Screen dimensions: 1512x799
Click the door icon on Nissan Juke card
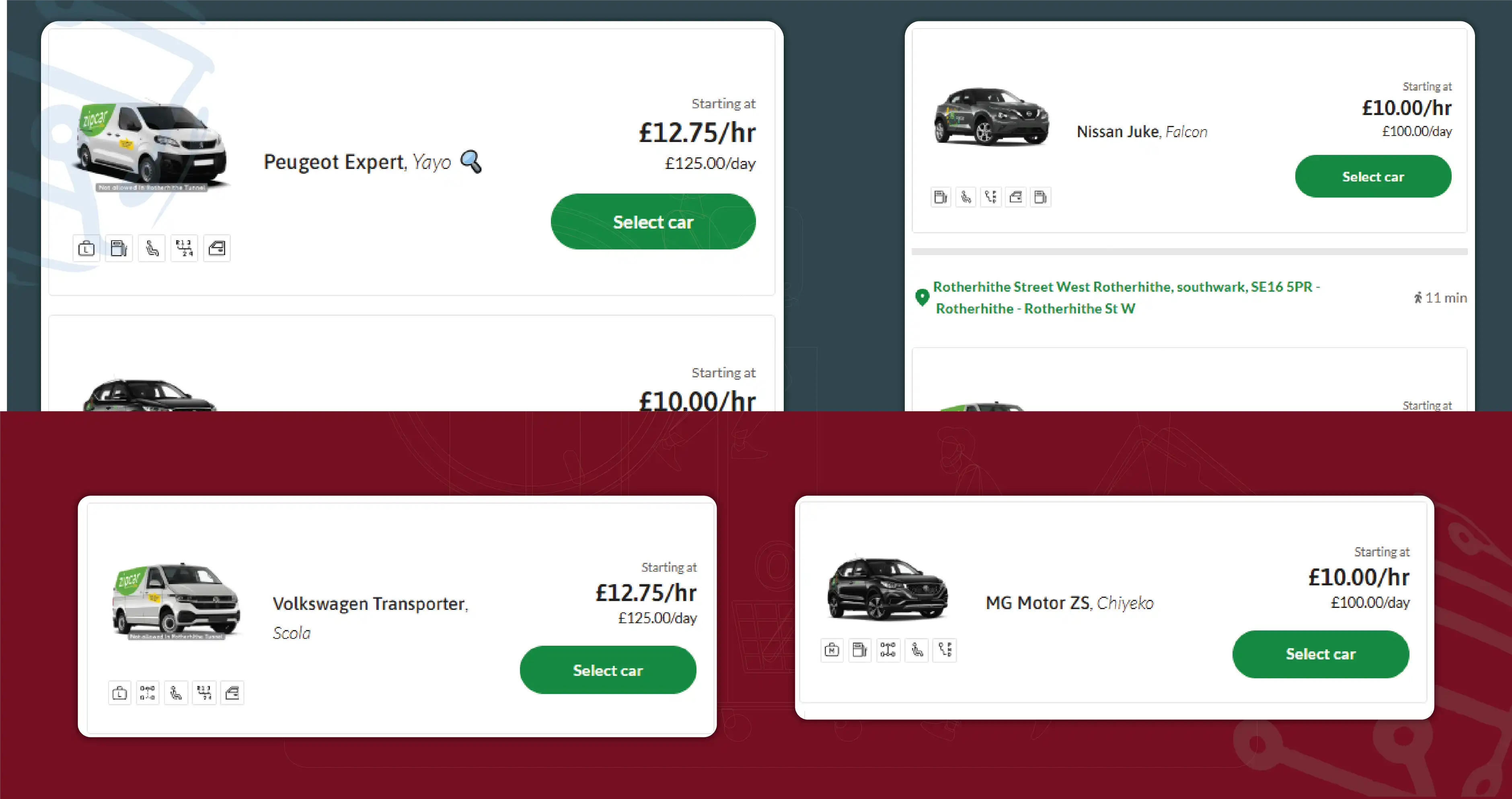(x=1016, y=197)
